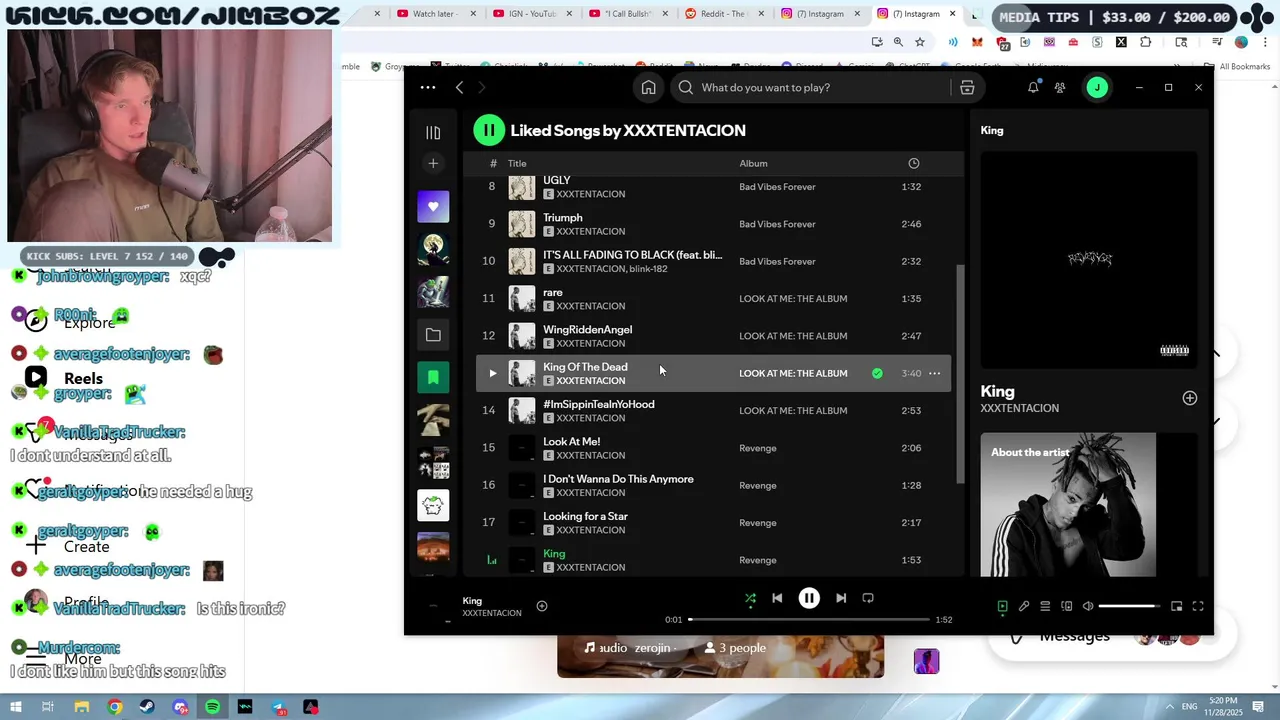This screenshot has width=1280, height=720.
Task: Bookmark this page with the star icon
Action: coord(919,42)
